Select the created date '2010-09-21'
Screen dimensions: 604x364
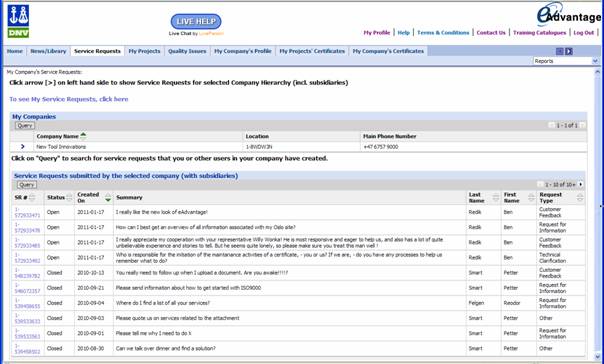point(91,288)
